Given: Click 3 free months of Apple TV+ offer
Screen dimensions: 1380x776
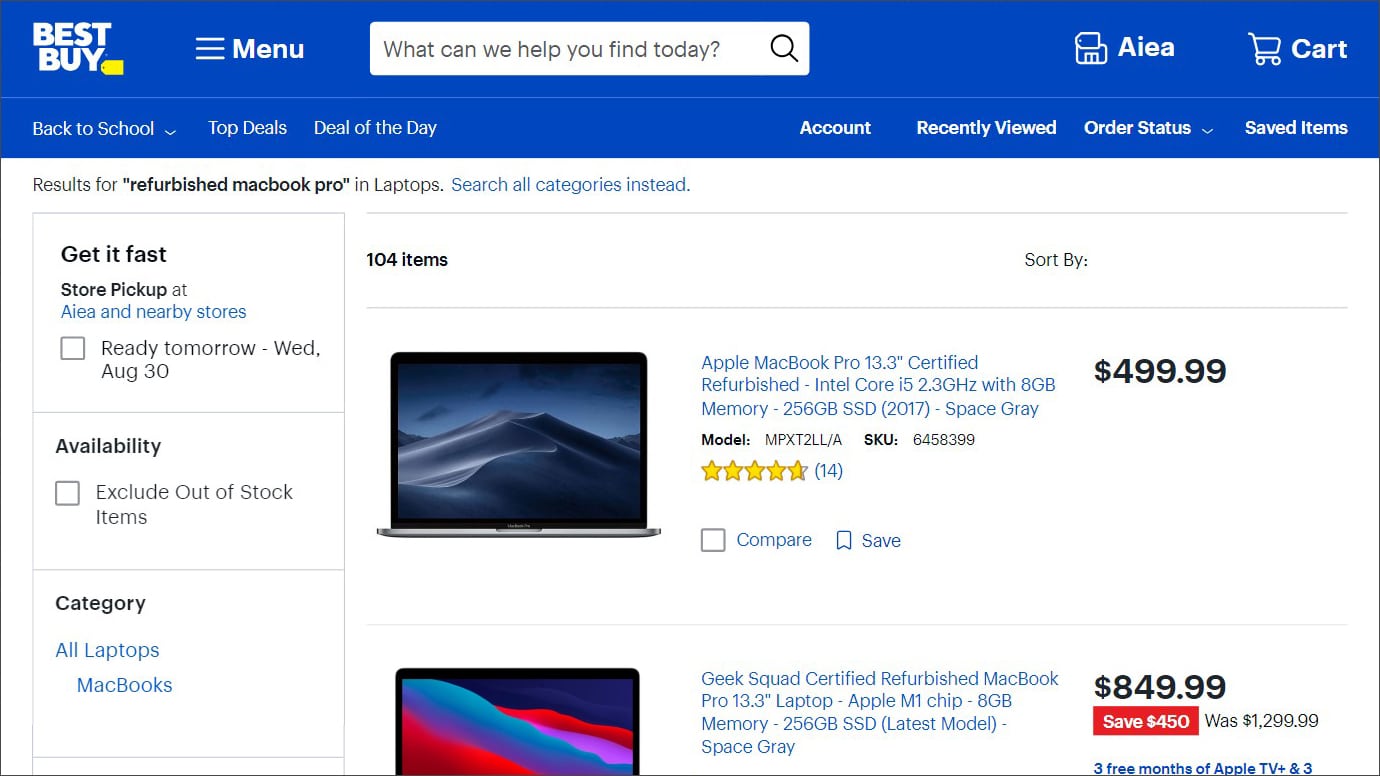Looking at the screenshot, I should pos(1203,768).
